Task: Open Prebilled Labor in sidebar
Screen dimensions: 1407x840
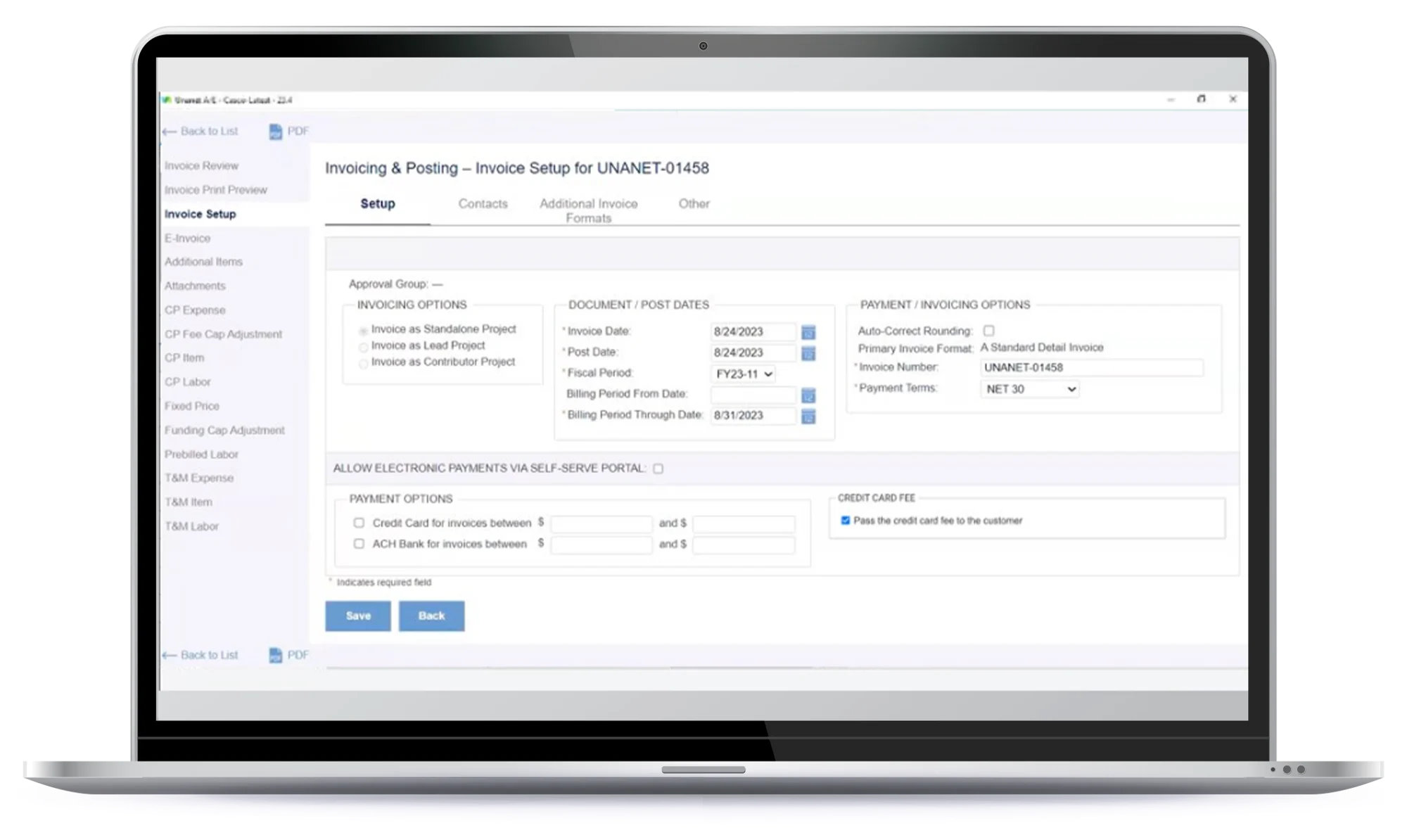Action: 201,454
